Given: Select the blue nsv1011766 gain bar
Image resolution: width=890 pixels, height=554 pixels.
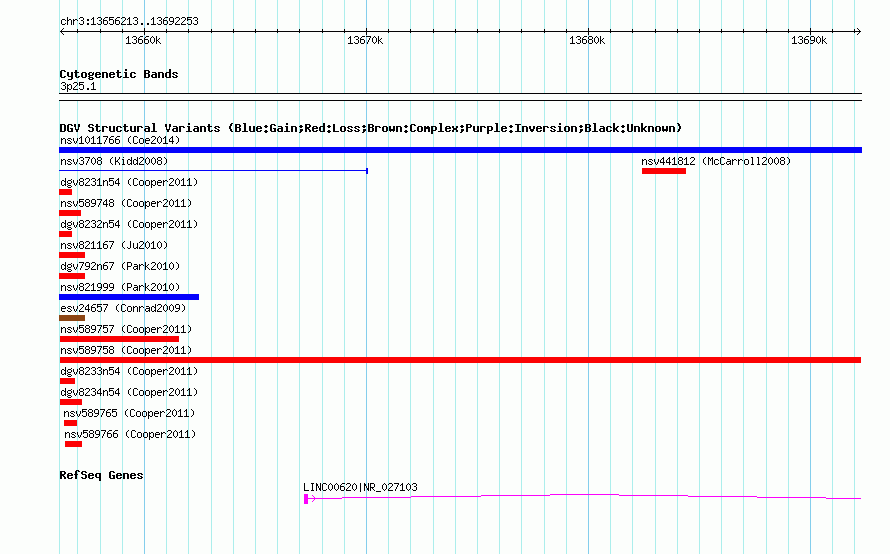Looking at the screenshot, I should (460, 150).
